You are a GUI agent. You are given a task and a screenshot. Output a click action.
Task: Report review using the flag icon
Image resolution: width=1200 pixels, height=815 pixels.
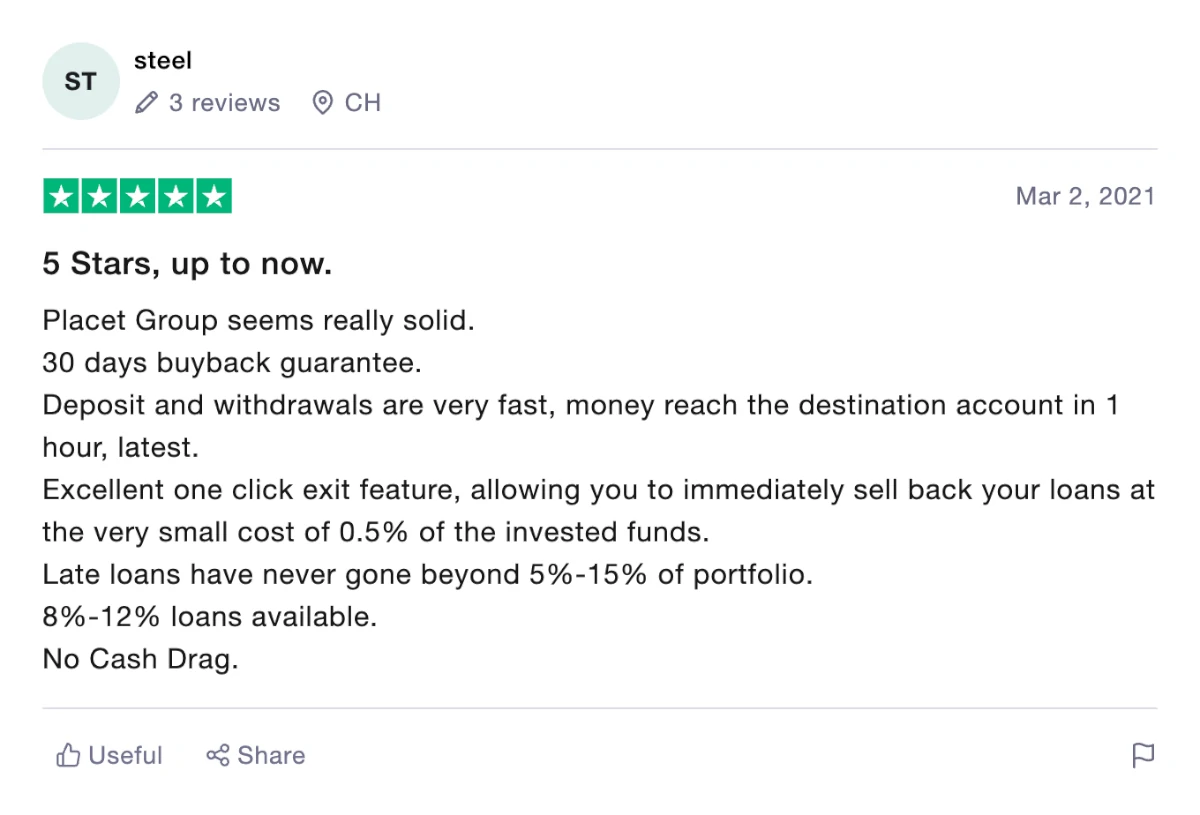point(1143,755)
